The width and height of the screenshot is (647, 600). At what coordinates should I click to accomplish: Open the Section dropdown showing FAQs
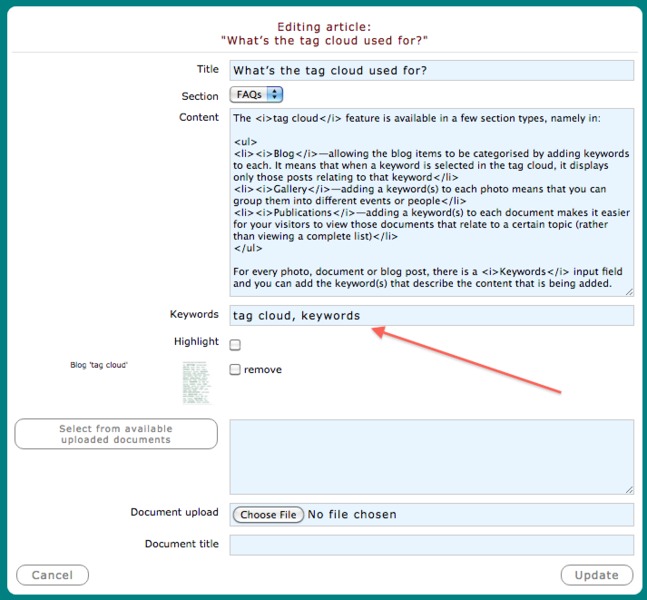257,95
